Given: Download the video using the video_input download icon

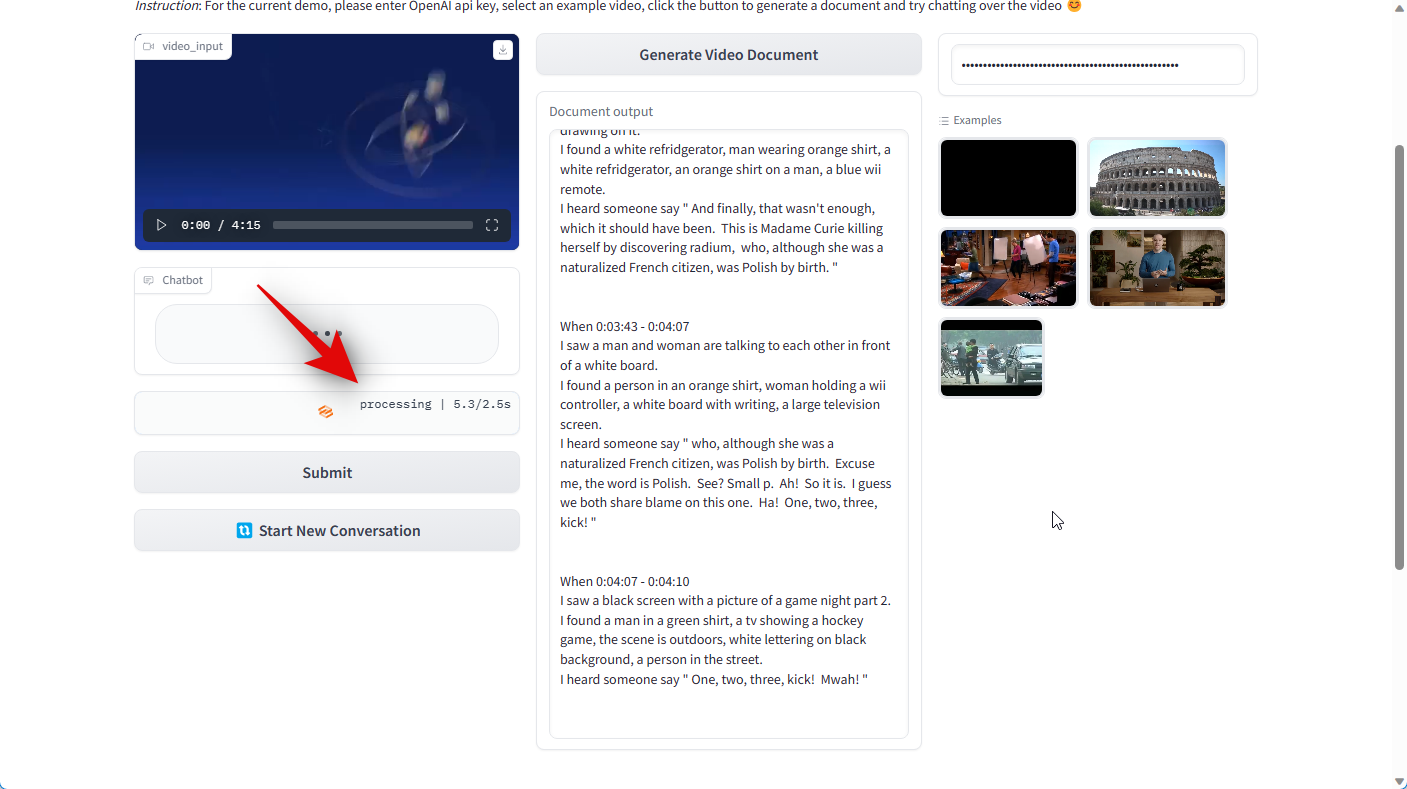Looking at the screenshot, I should (503, 50).
